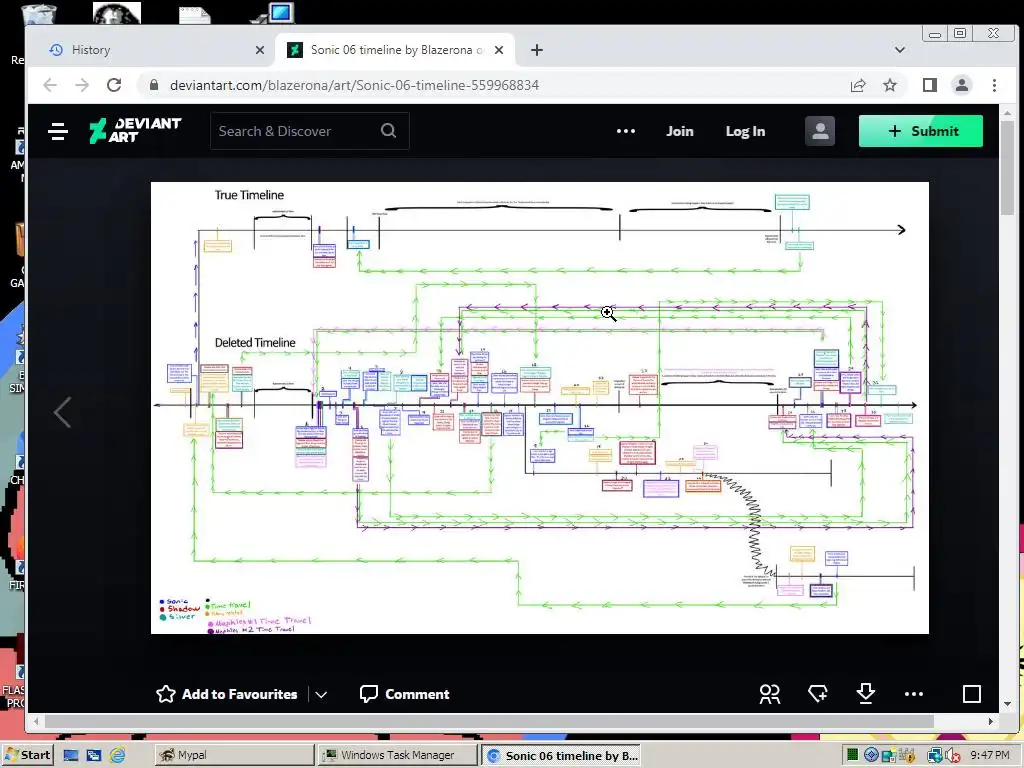The image size is (1024, 768).
Task: Toggle fullscreen view icon
Action: 971,694
